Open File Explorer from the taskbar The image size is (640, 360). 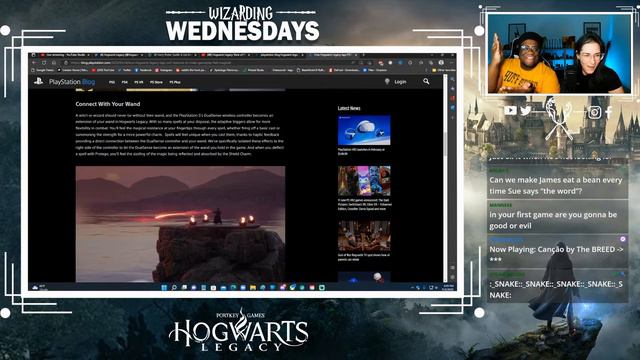click(253, 287)
